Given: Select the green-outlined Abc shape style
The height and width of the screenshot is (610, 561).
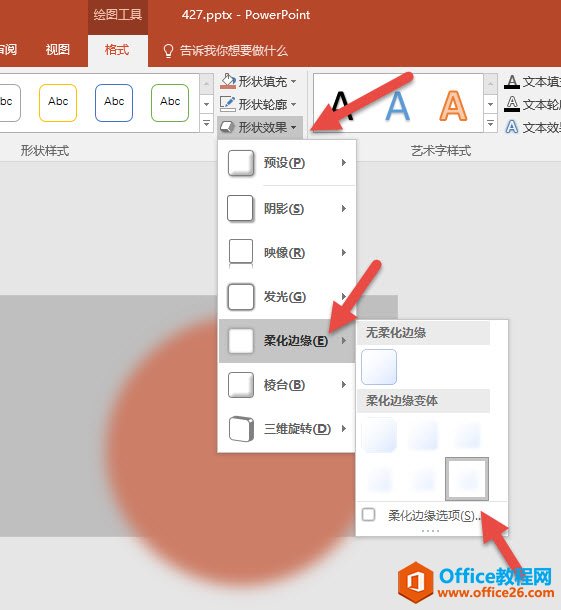Looking at the screenshot, I should pyautogui.click(x=170, y=103).
